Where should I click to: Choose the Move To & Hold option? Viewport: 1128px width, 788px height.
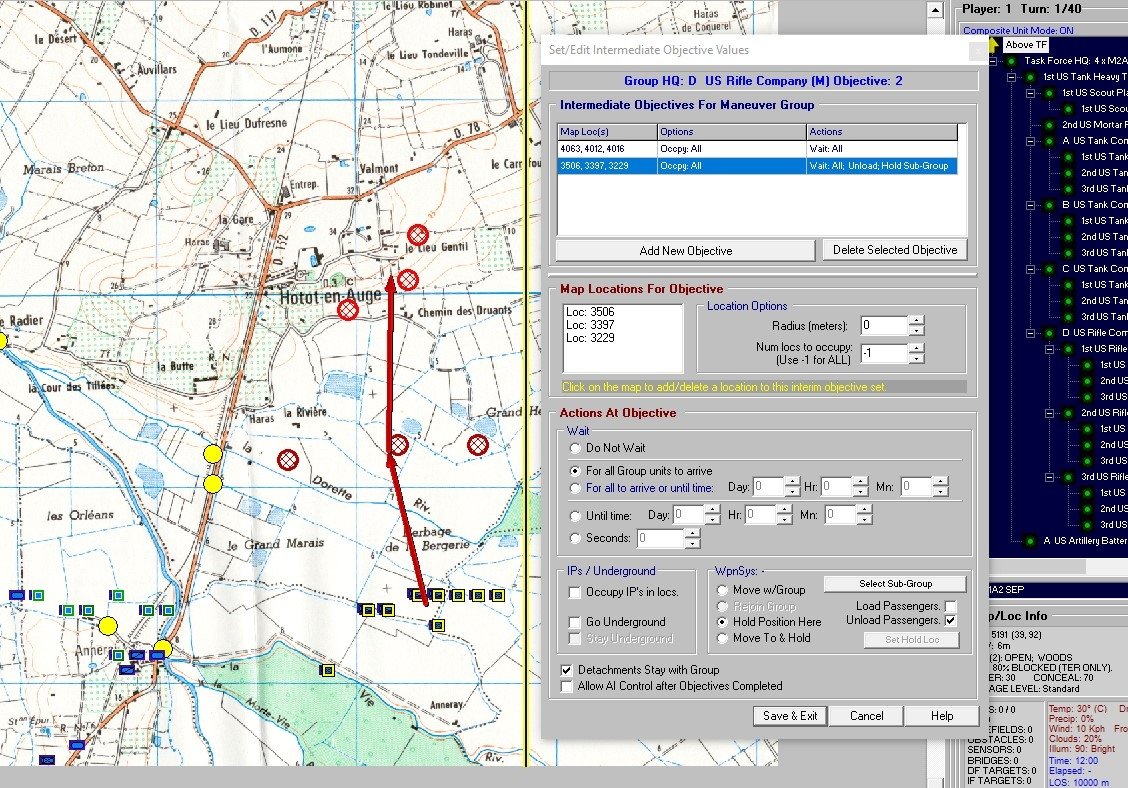724,638
